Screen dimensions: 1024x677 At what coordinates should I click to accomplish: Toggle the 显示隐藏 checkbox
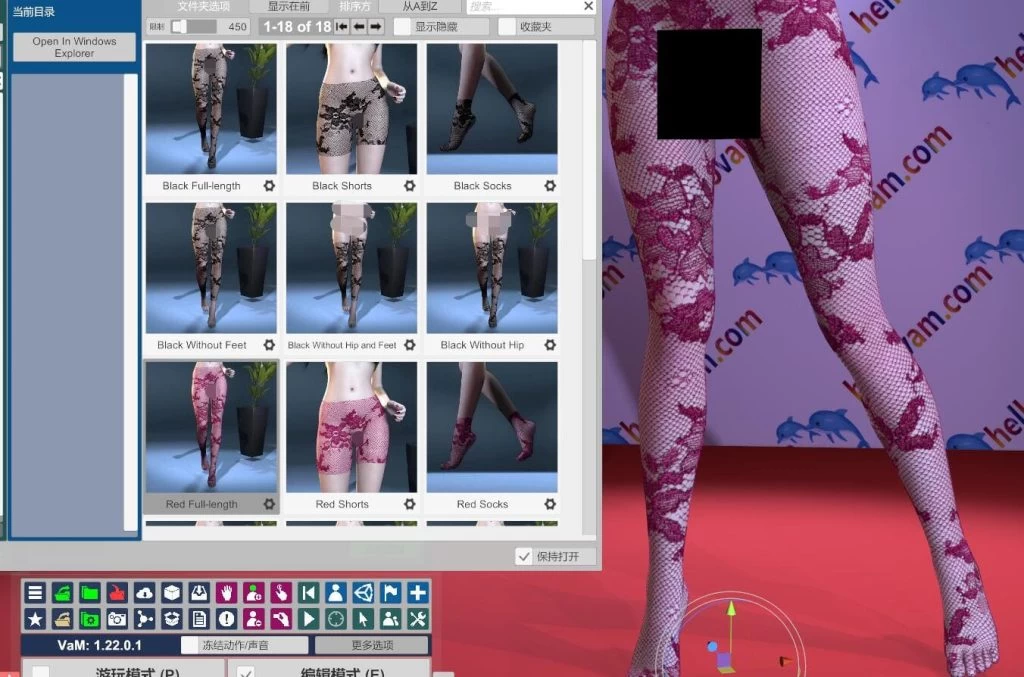(x=403, y=27)
